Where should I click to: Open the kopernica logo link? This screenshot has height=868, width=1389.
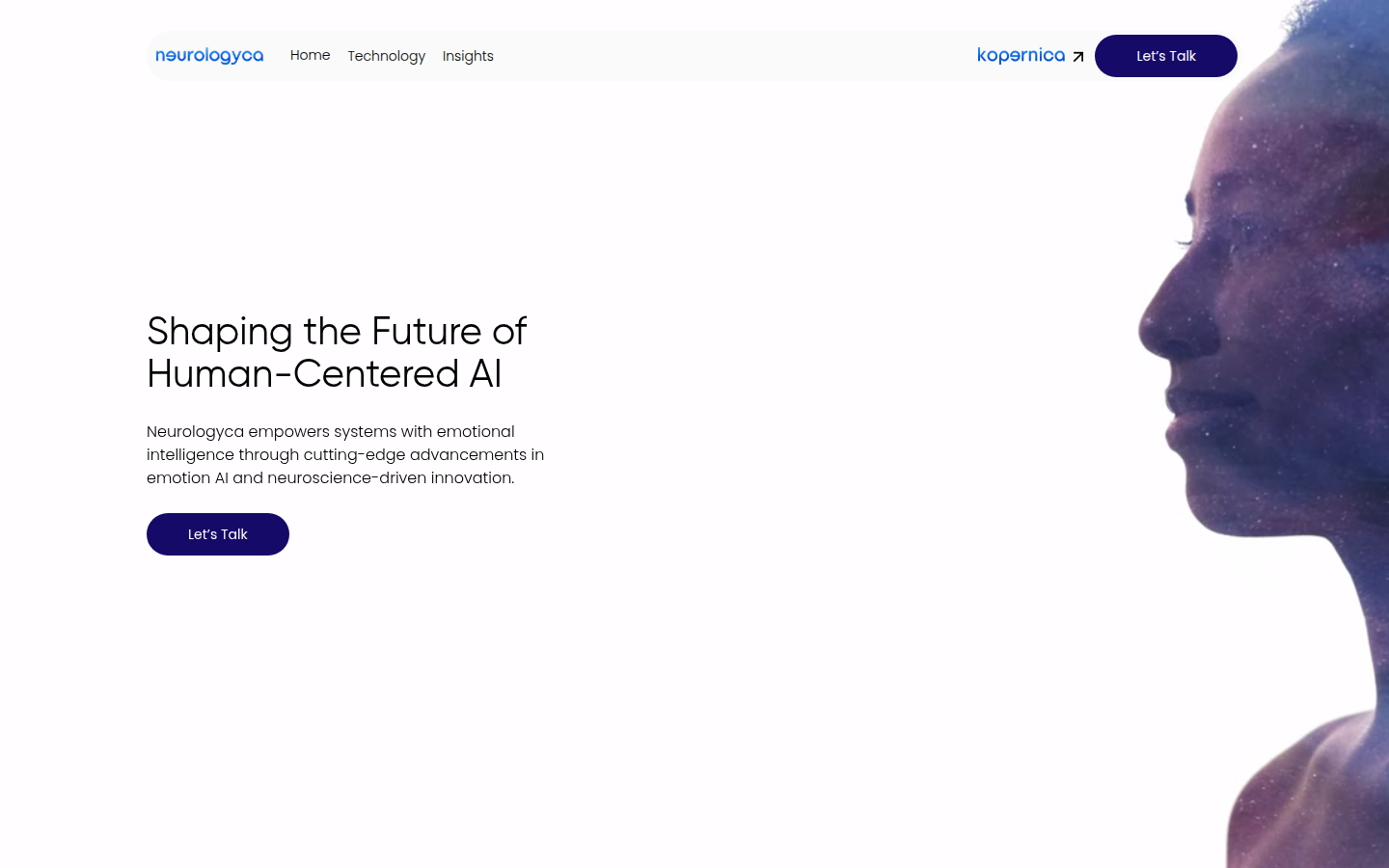(1021, 56)
